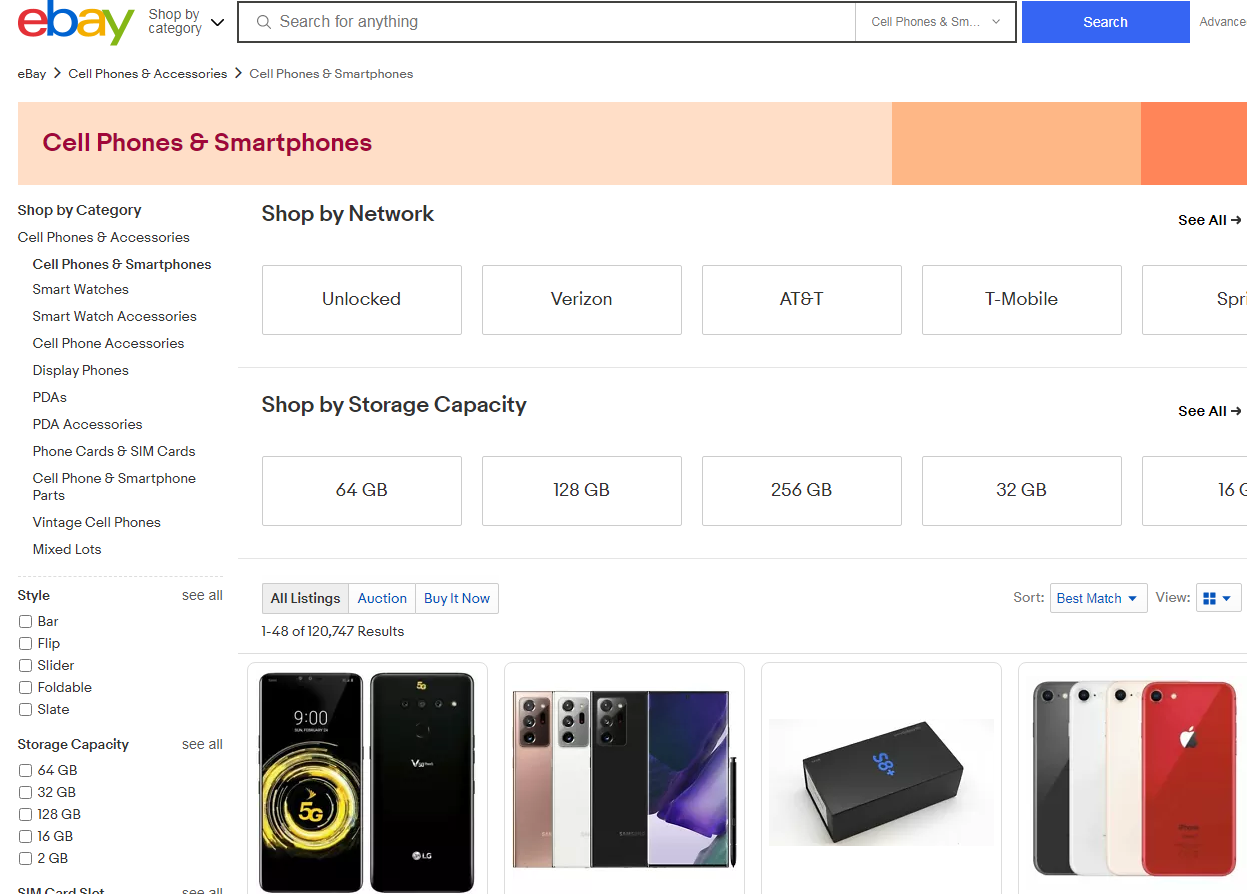The height and width of the screenshot is (894, 1247).
Task: Expand the Cell Phones category search dropdown
Action: tap(935, 22)
